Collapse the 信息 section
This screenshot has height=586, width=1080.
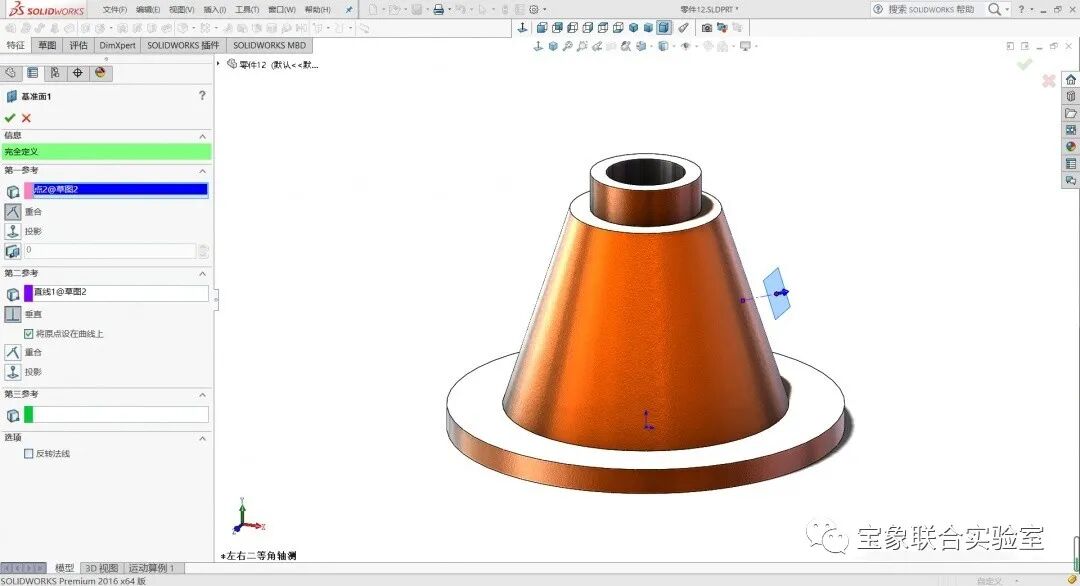coord(202,136)
